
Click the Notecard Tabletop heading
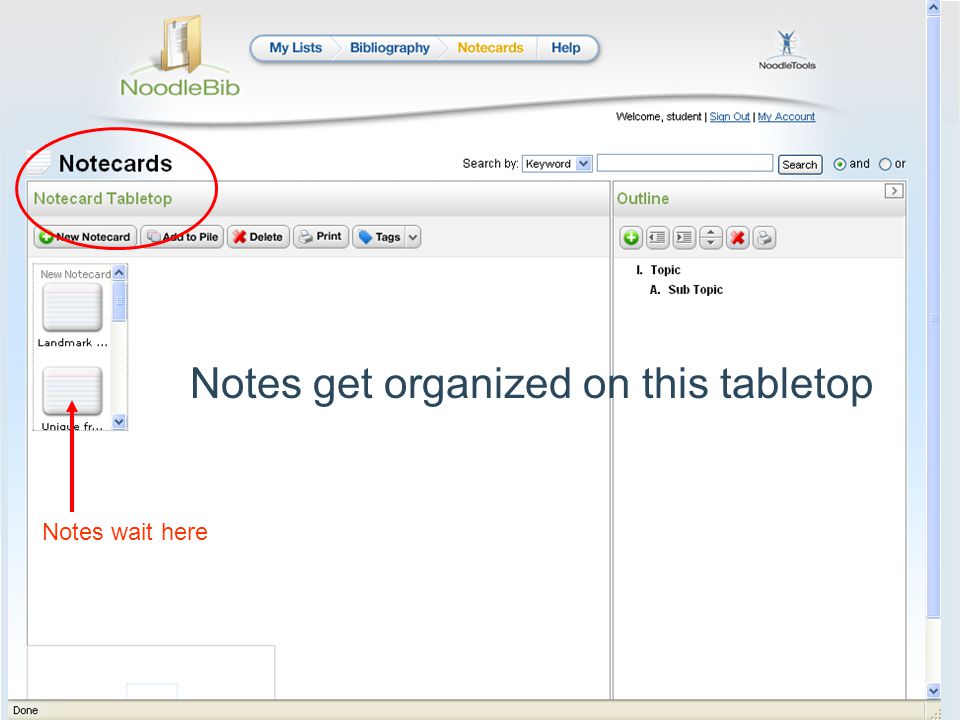point(103,198)
